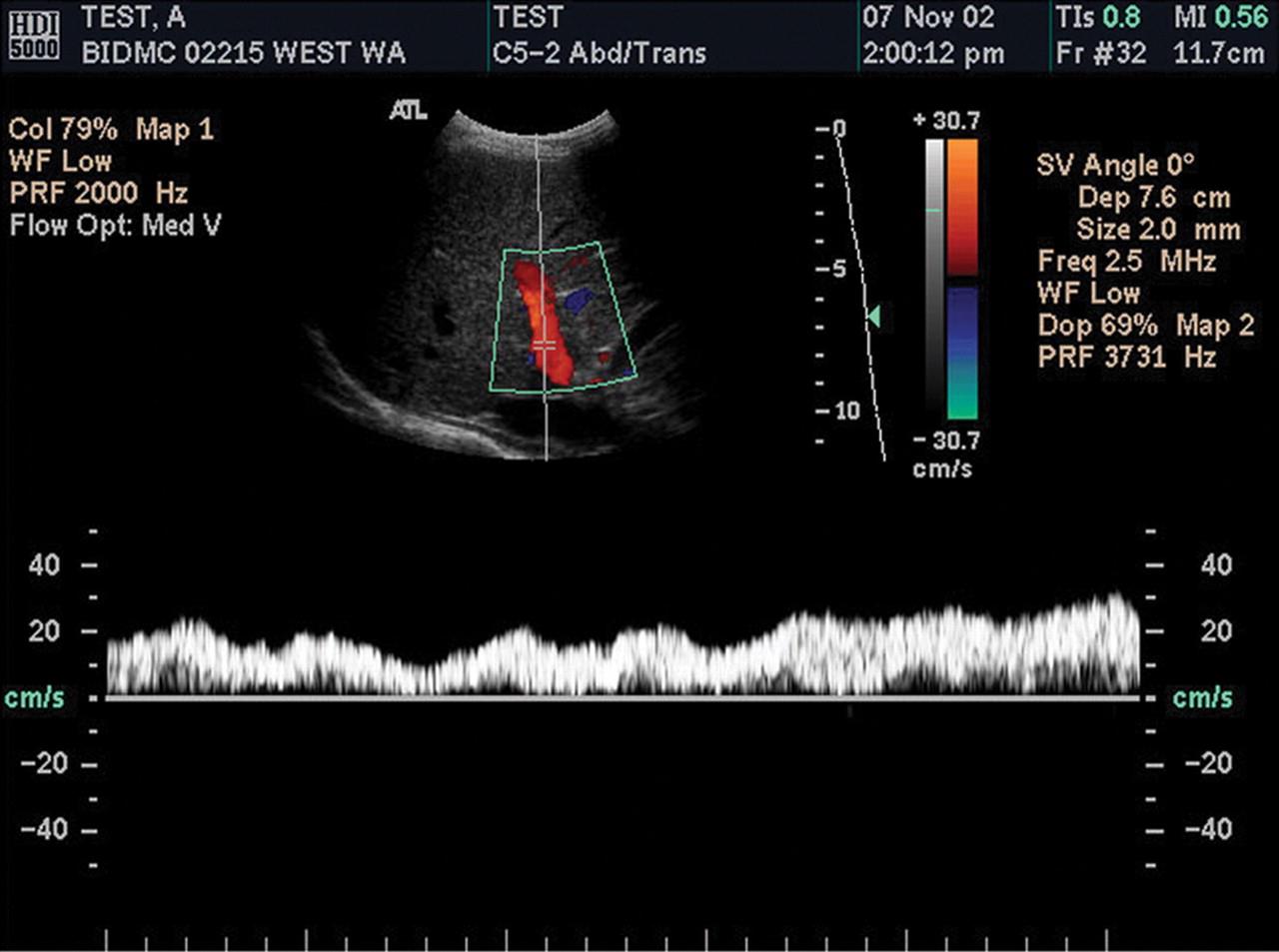
Task: Click Freq 2.5 MHz value
Action: click(x=1127, y=262)
